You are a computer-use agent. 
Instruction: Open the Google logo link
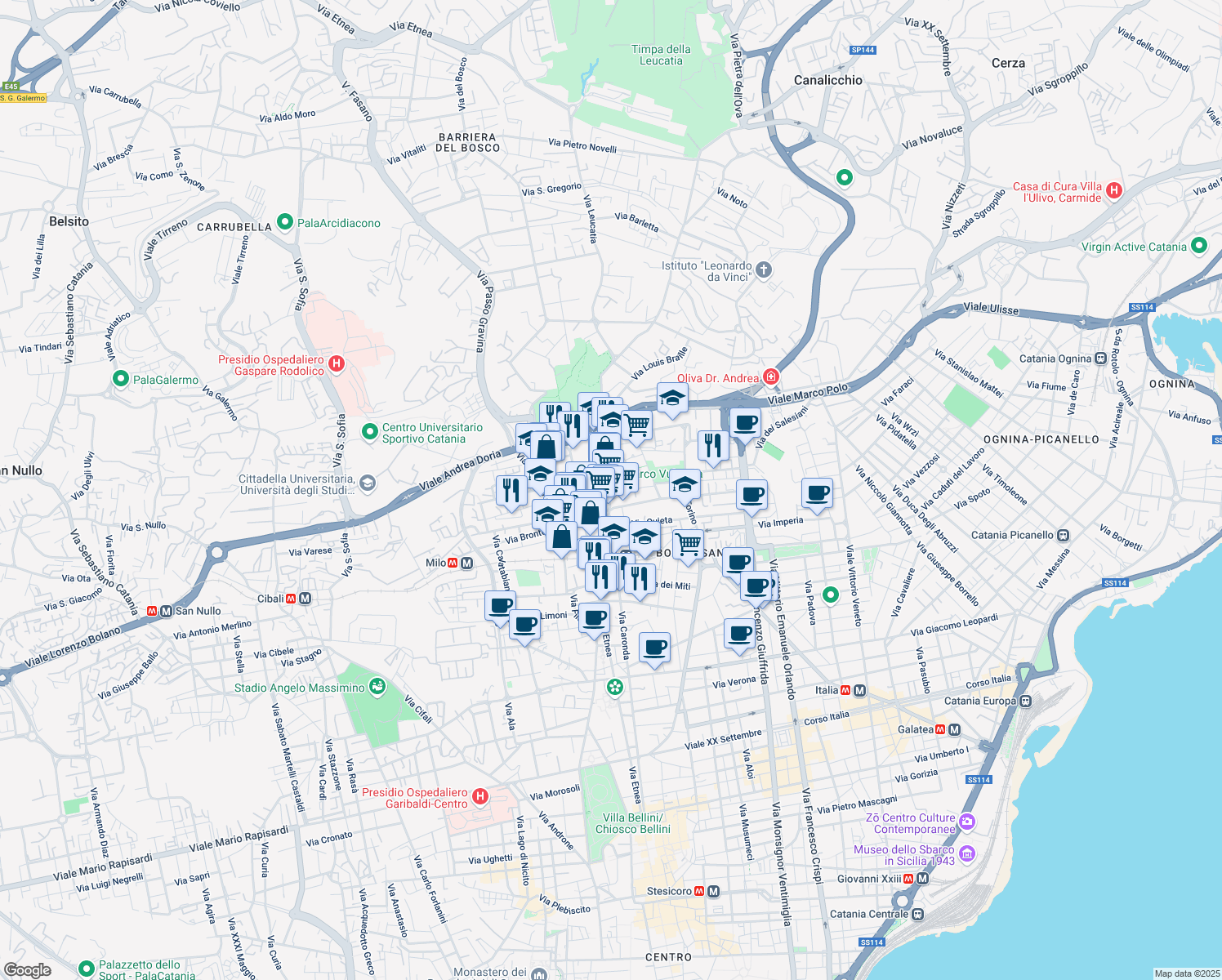[x=27, y=970]
